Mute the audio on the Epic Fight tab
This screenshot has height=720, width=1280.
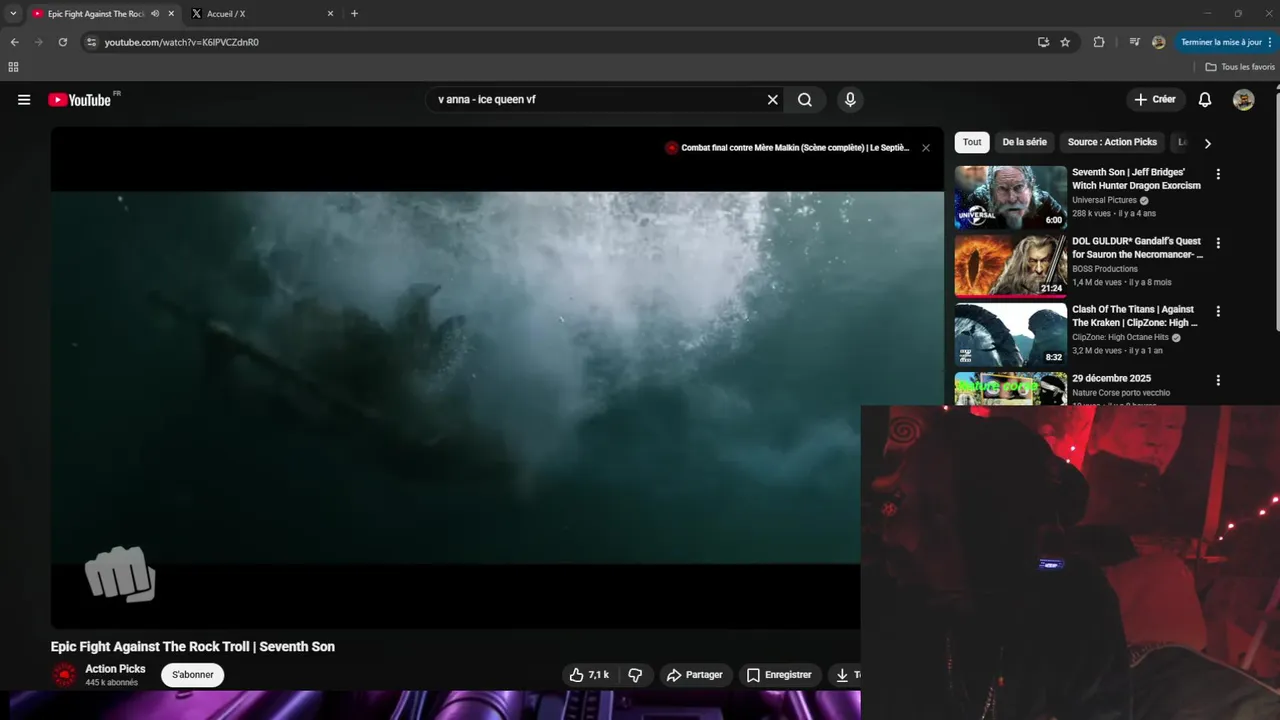(x=155, y=14)
